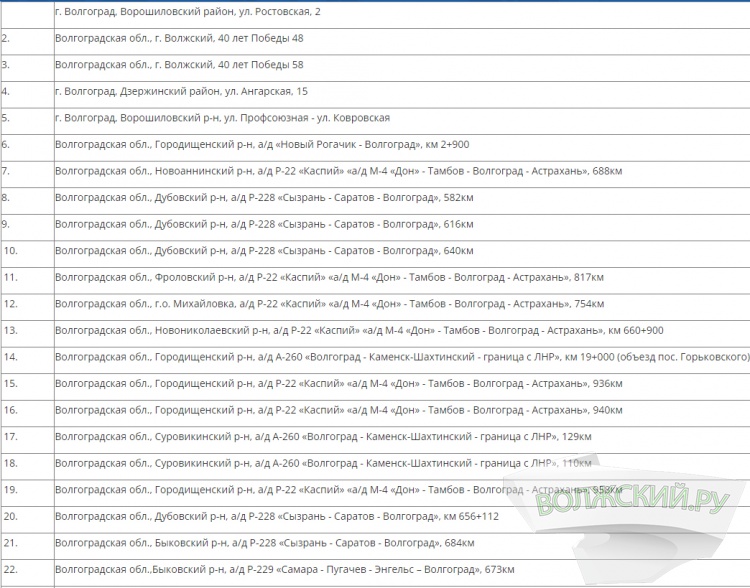Select the Суровикинский р-н 129км address
This screenshot has height=588, width=750.
pyautogui.click(x=323, y=437)
